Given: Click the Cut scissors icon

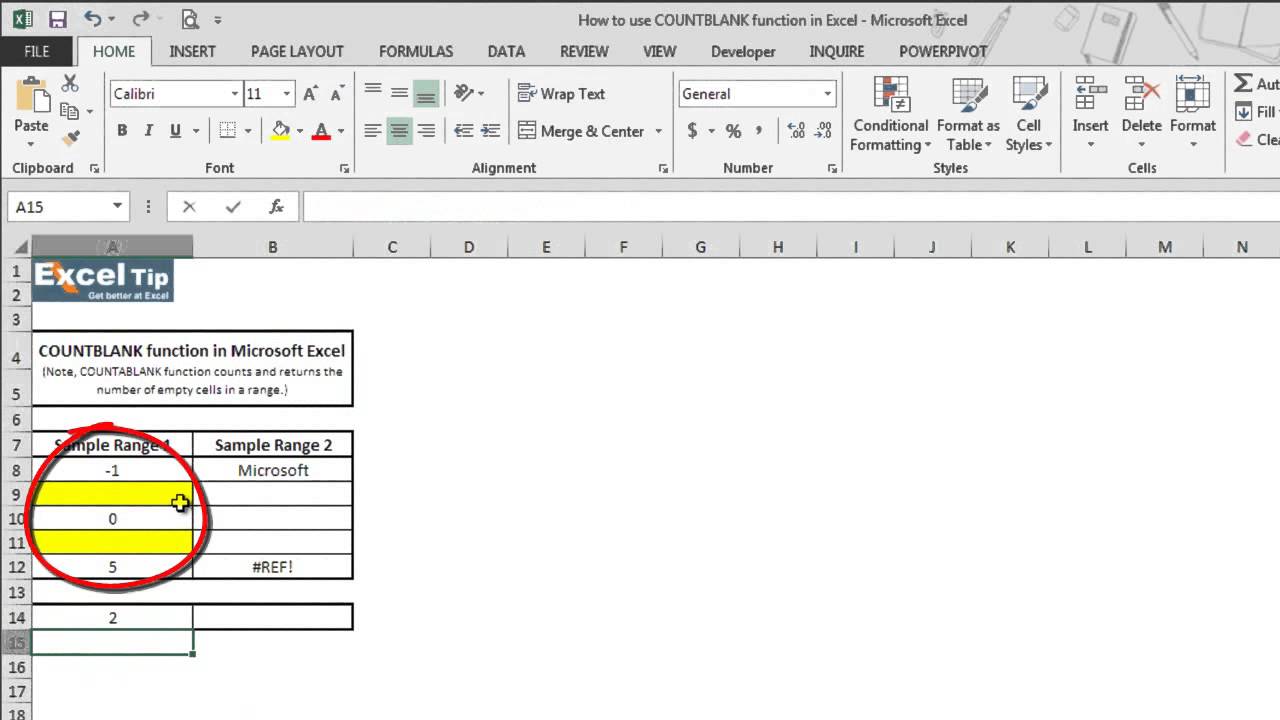Looking at the screenshot, I should click(x=70, y=84).
